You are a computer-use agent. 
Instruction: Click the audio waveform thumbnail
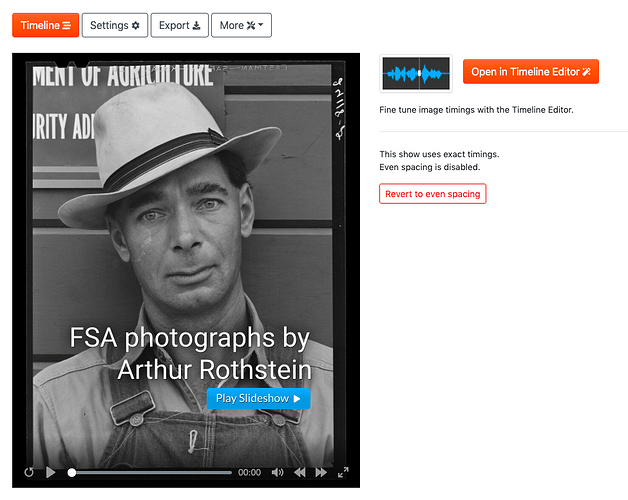click(416, 73)
